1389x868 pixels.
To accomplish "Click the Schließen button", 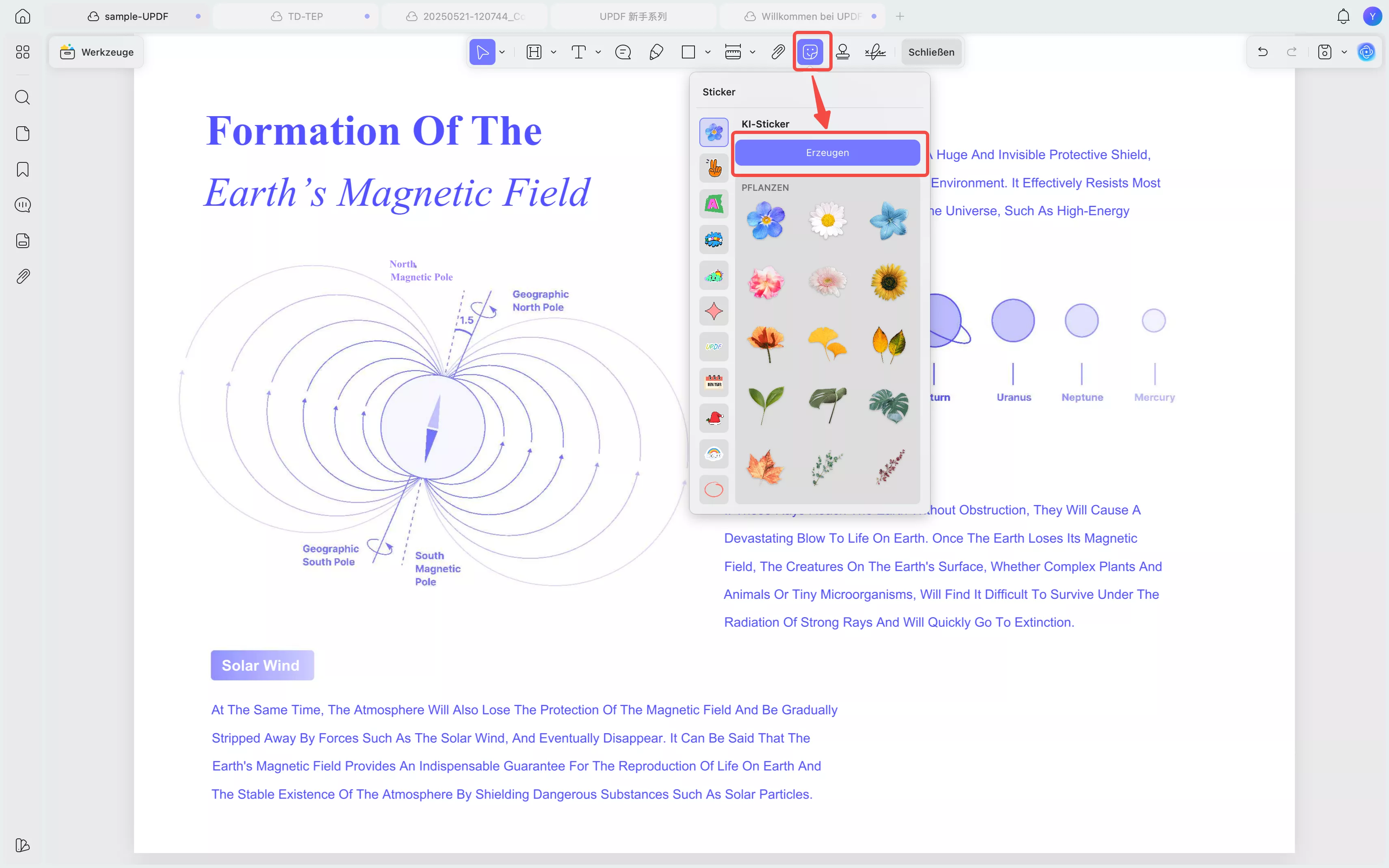I will pos(931,52).
